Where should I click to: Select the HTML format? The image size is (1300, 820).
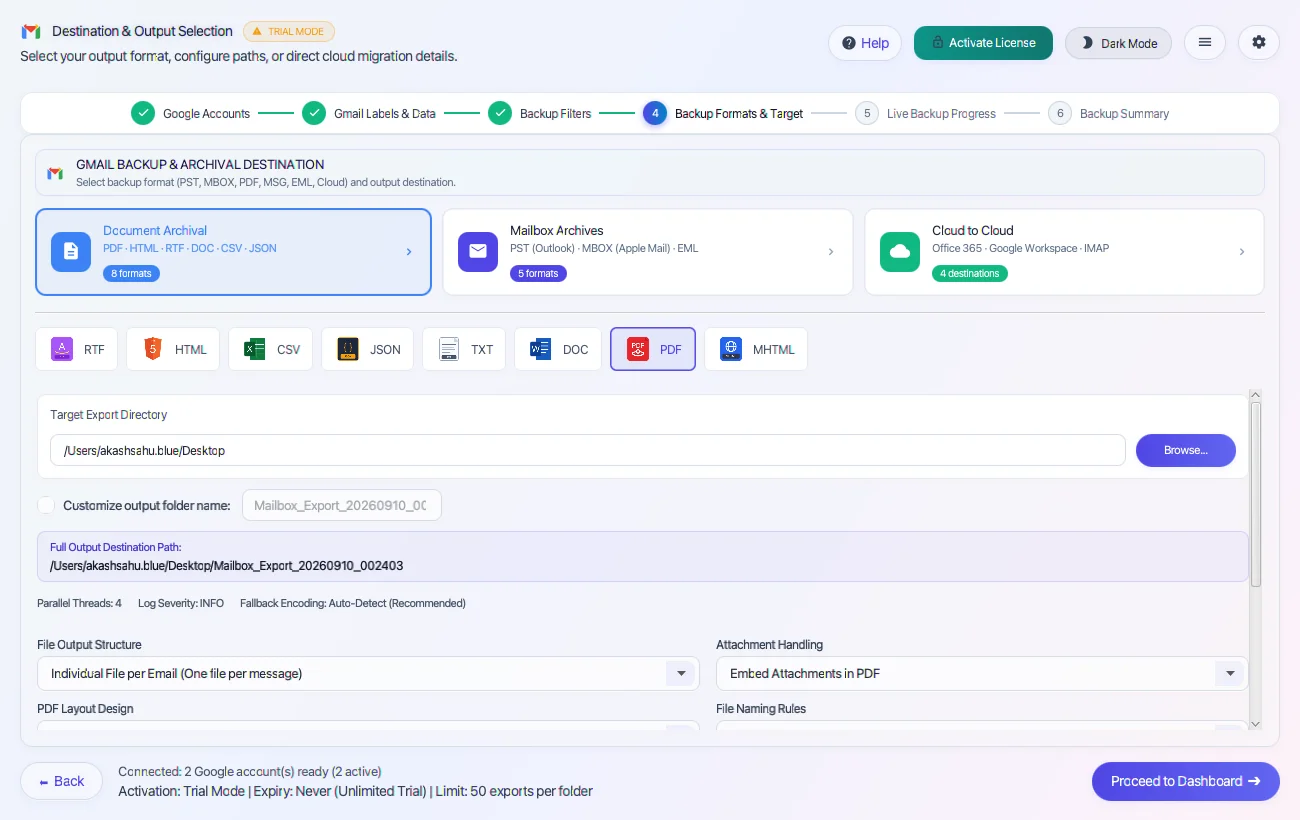point(175,349)
